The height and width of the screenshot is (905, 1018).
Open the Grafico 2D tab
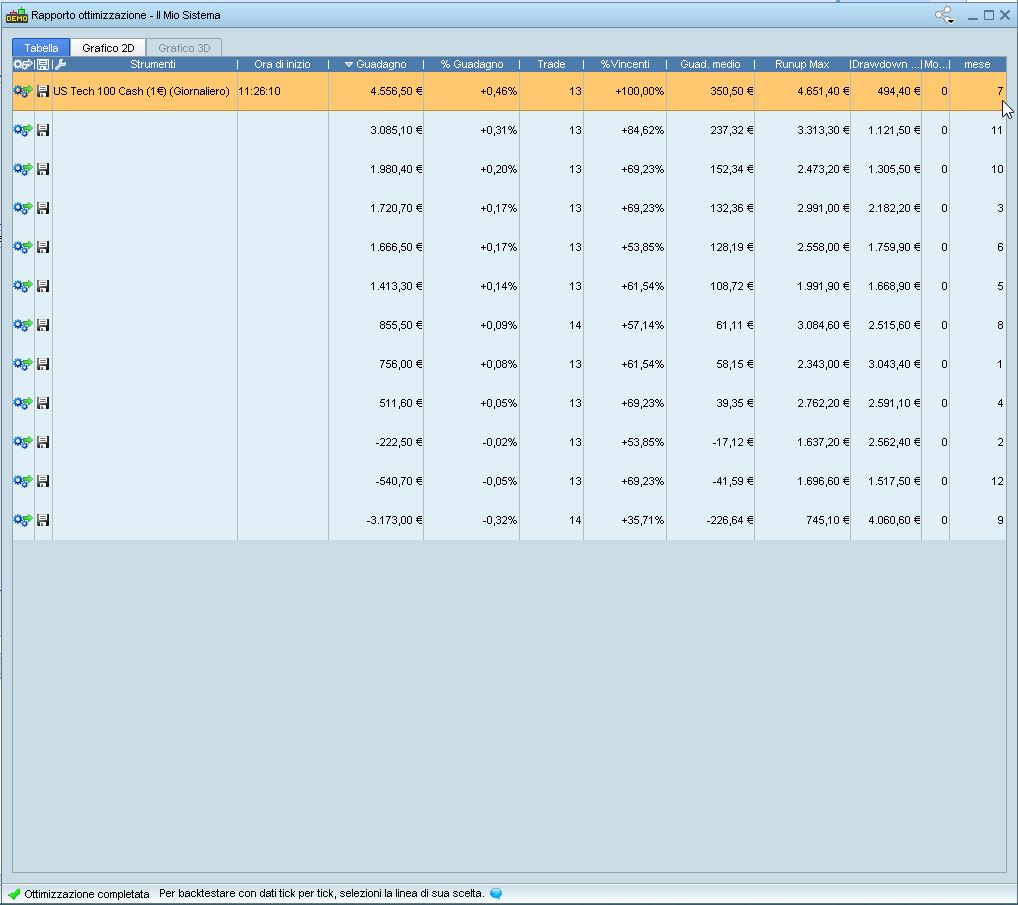(108, 47)
